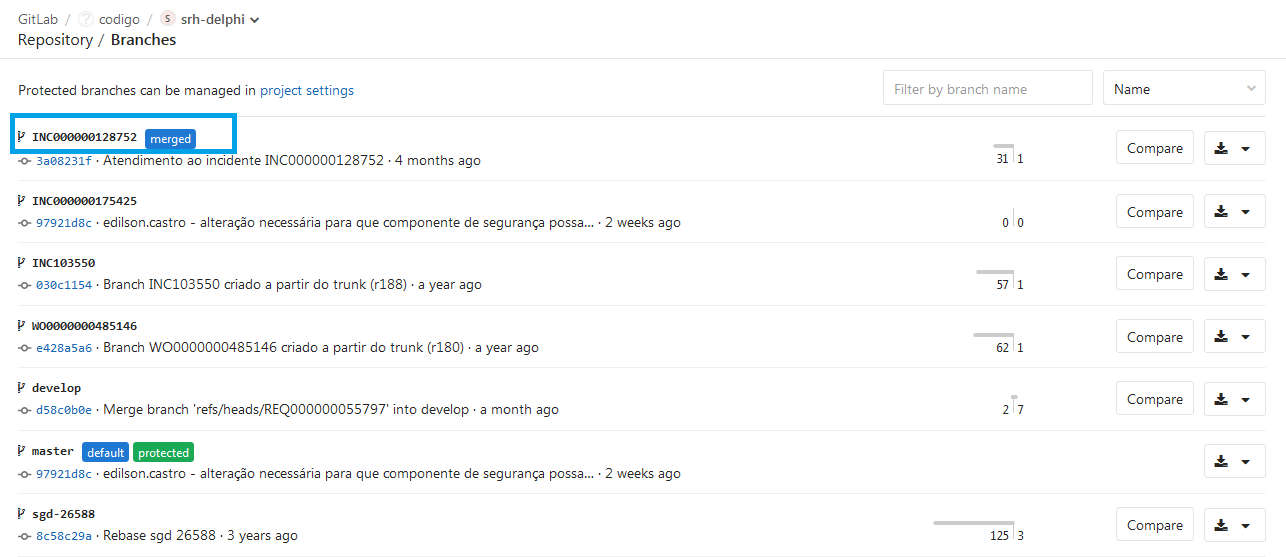Screen dimensions: 1286x557
Task: Navigate to GitLab breadcrumb root
Action: click(38, 19)
